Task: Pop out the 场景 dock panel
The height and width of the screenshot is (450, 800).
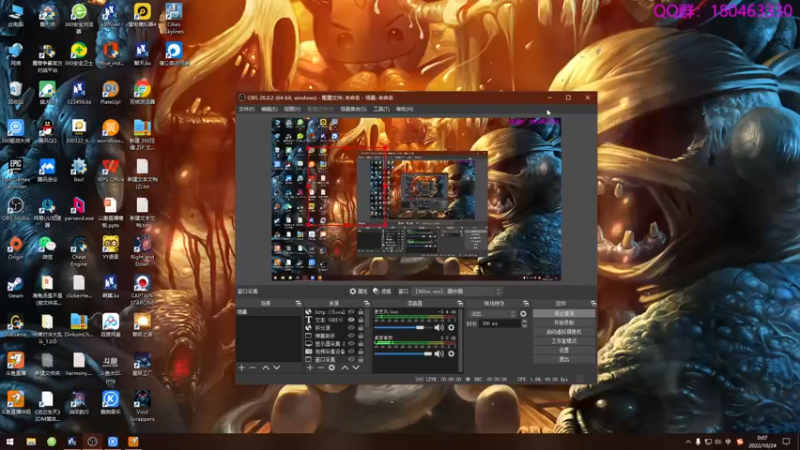Action: pos(298,304)
